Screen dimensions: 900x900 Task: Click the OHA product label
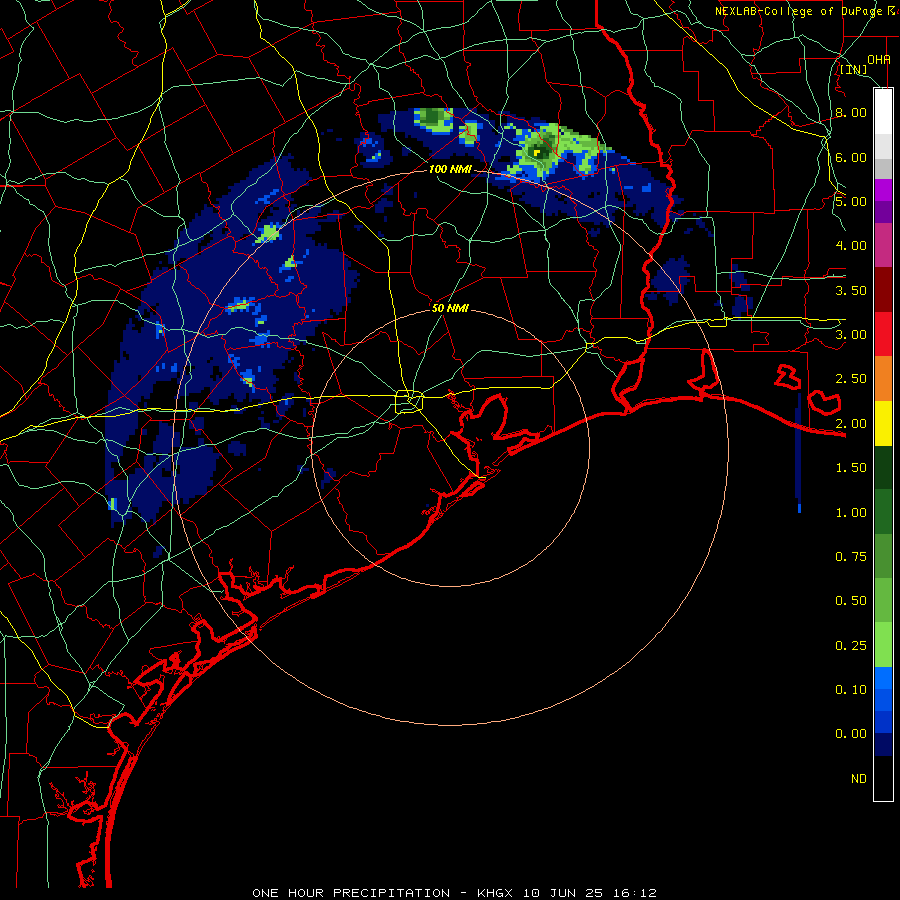coord(879,59)
